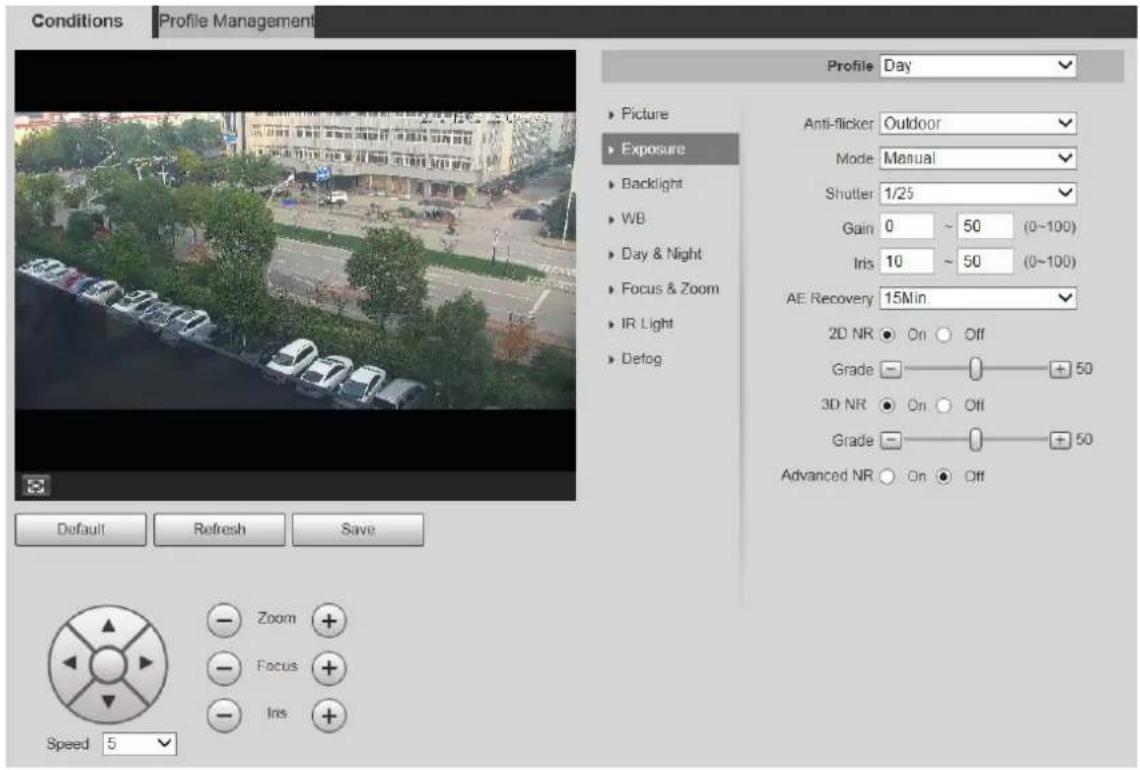This screenshot has width=1140, height=770.
Task: Open the PTZ Speed dropdown
Action: click(x=140, y=743)
